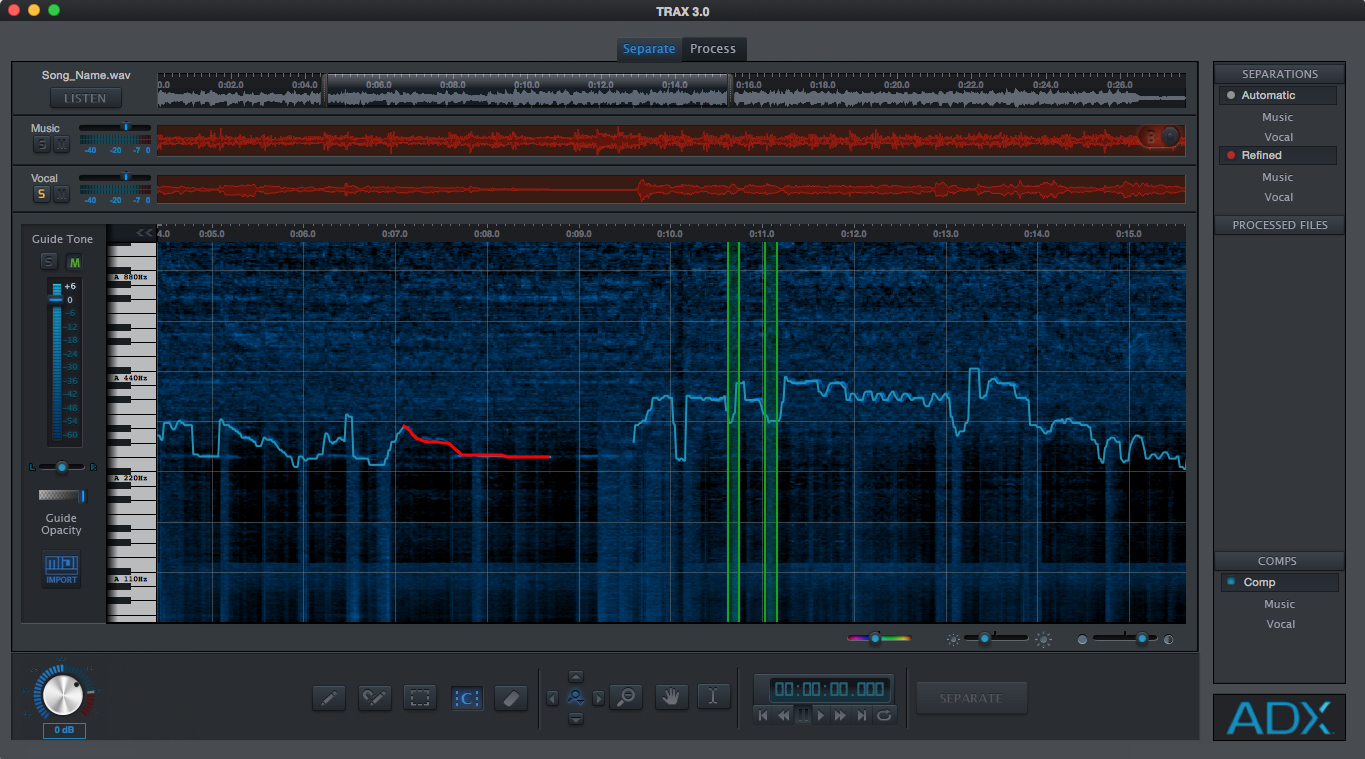Solo the Music track
This screenshot has height=759, width=1365.
pyautogui.click(x=41, y=144)
